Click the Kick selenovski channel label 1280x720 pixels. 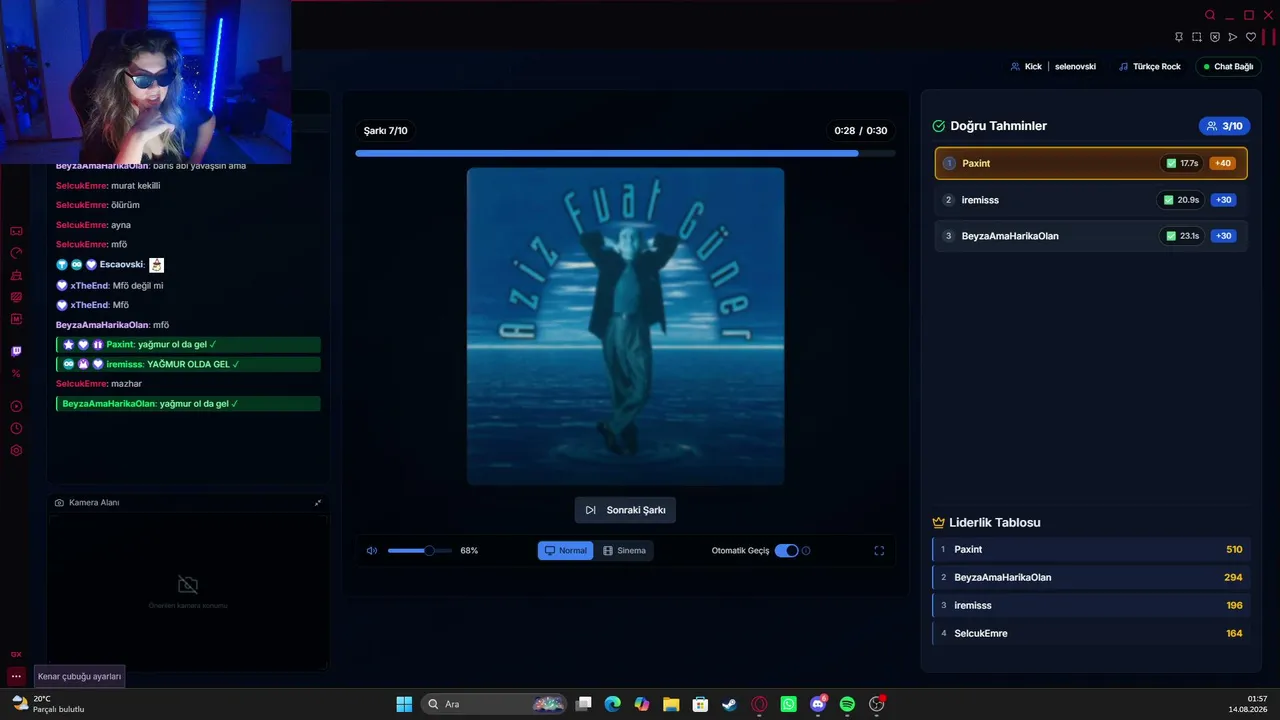[x=1053, y=67]
